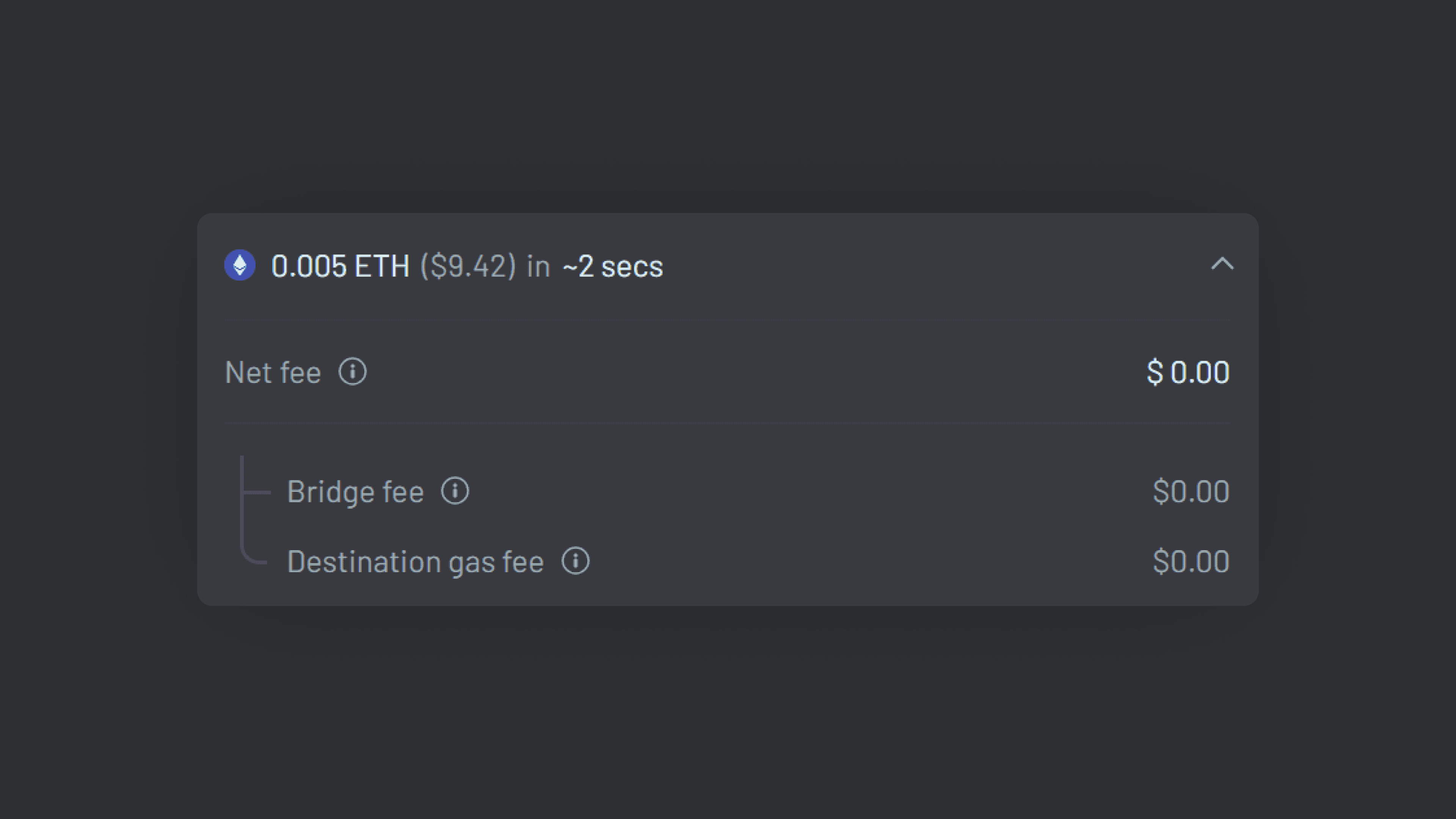Image resolution: width=1456 pixels, height=819 pixels.
Task: Click the tree branch line beside Bridge fee
Action: 256,492
